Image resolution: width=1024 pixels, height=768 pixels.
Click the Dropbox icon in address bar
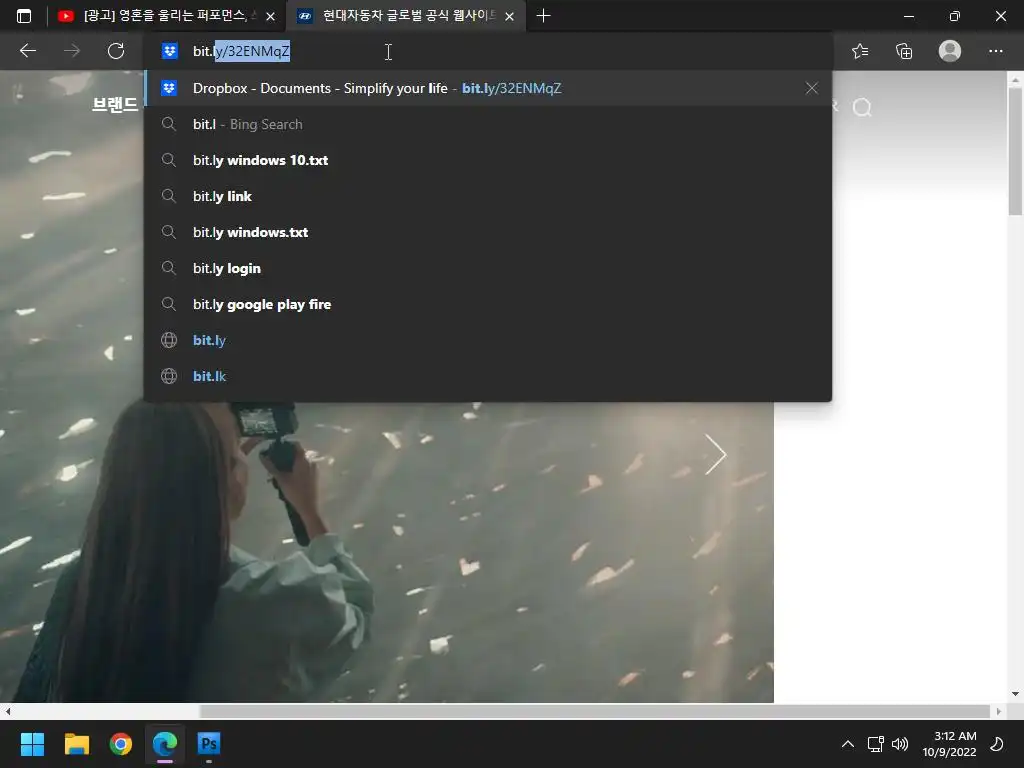[x=170, y=51]
